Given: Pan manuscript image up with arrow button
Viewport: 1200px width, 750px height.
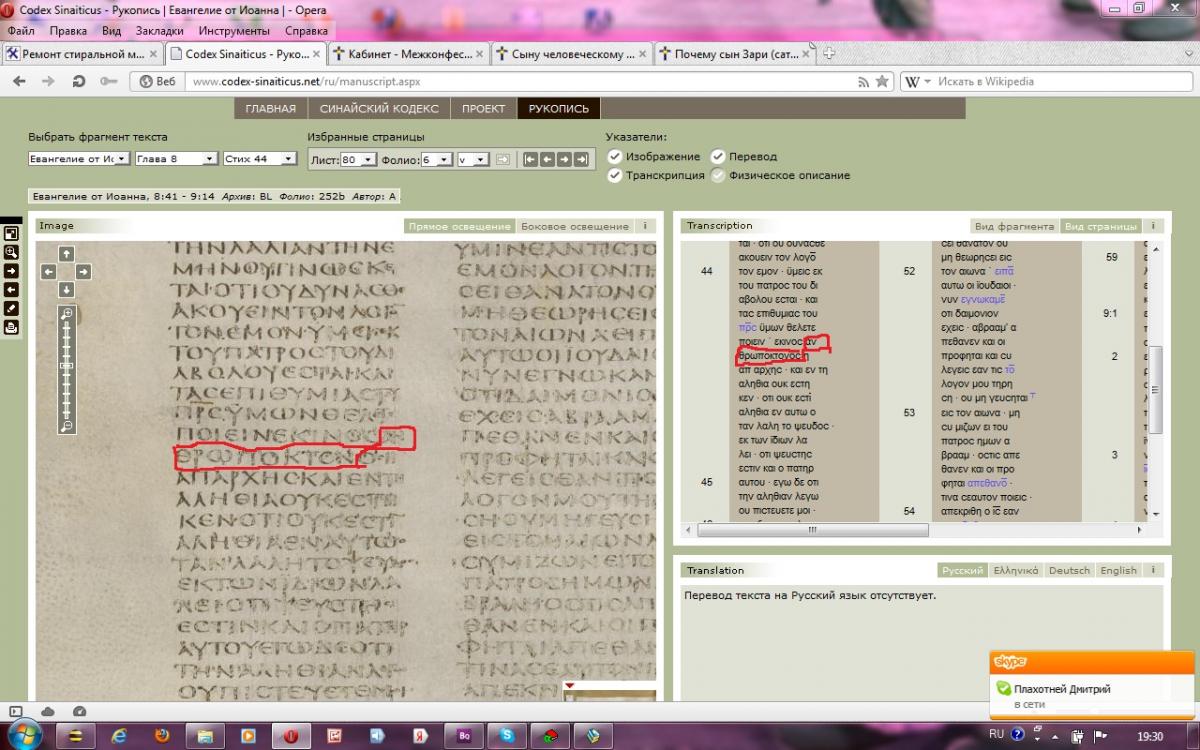Looking at the screenshot, I should tap(66, 252).
